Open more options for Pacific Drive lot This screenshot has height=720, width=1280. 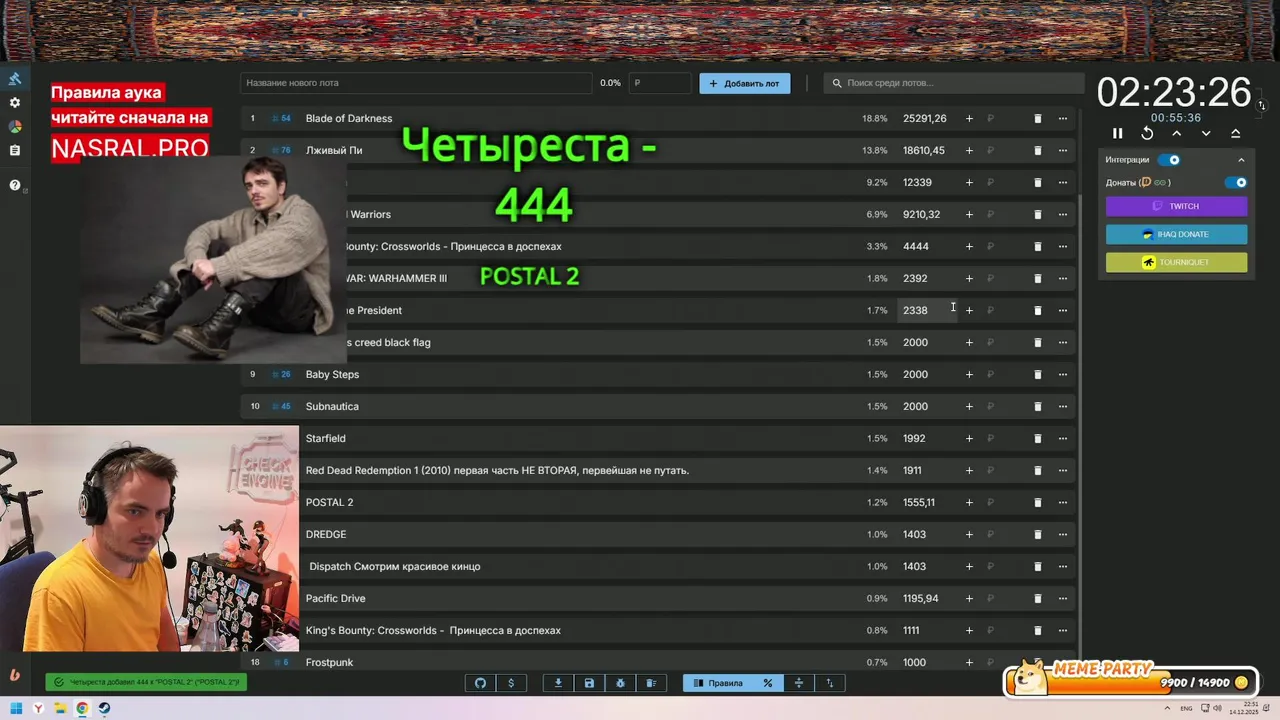click(x=1063, y=598)
